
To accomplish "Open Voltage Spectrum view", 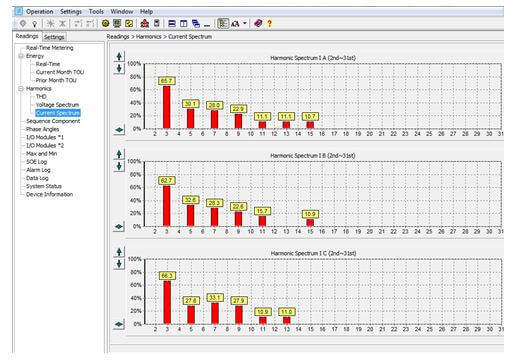I will pos(57,105).
